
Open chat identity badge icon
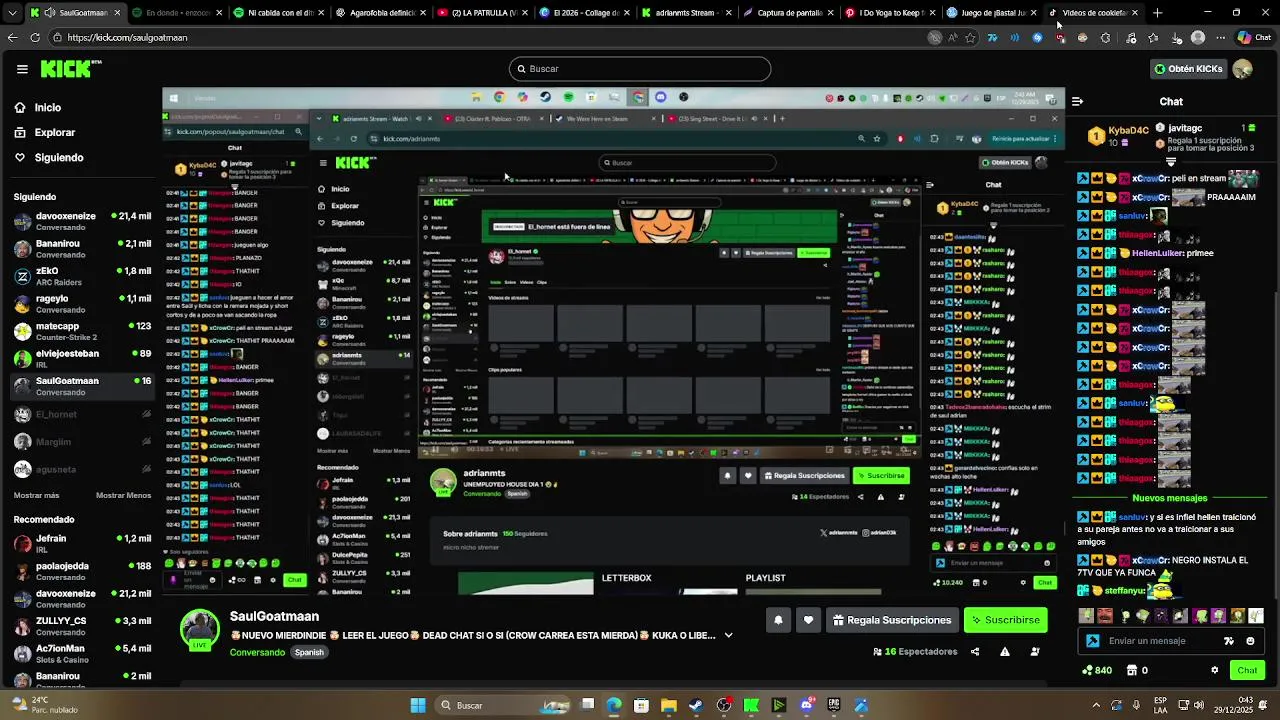(x=1093, y=641)
